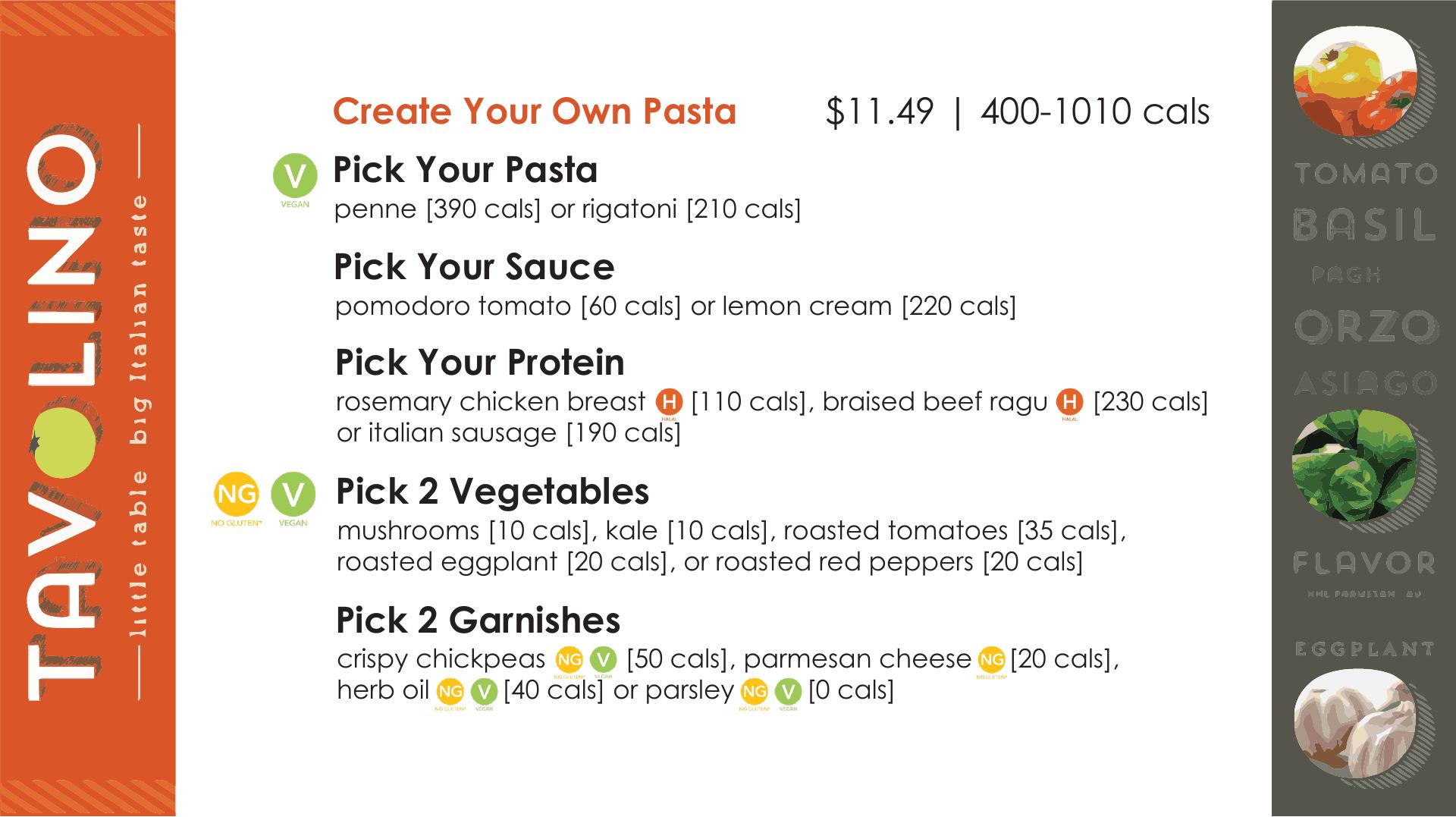This screenshot has width=1456, height=817.
Task: Click the Halal icon after rosemary chicken breast
Action: pyautogui.click(x=669, y=401)
